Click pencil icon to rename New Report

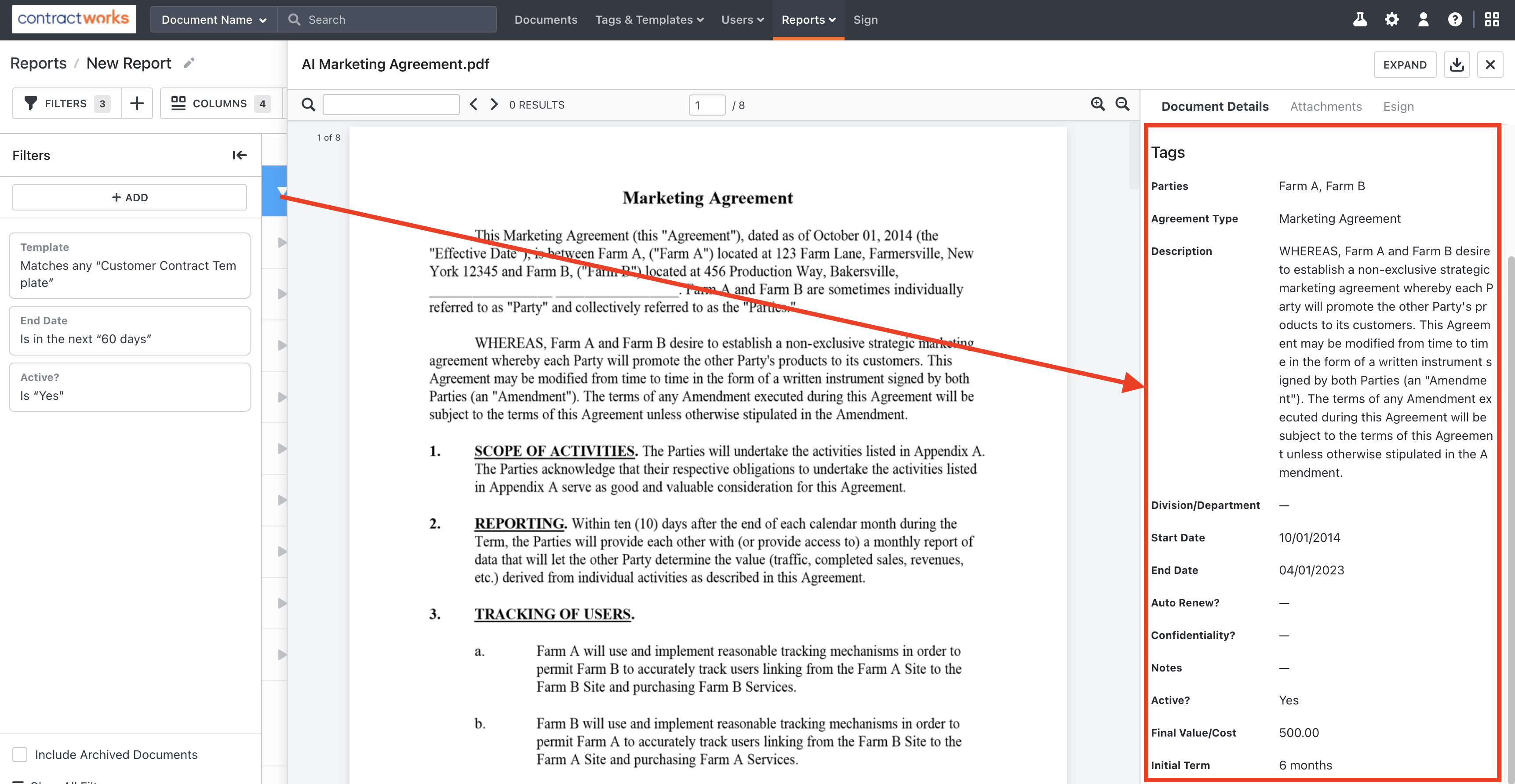[x=189, y=63]
